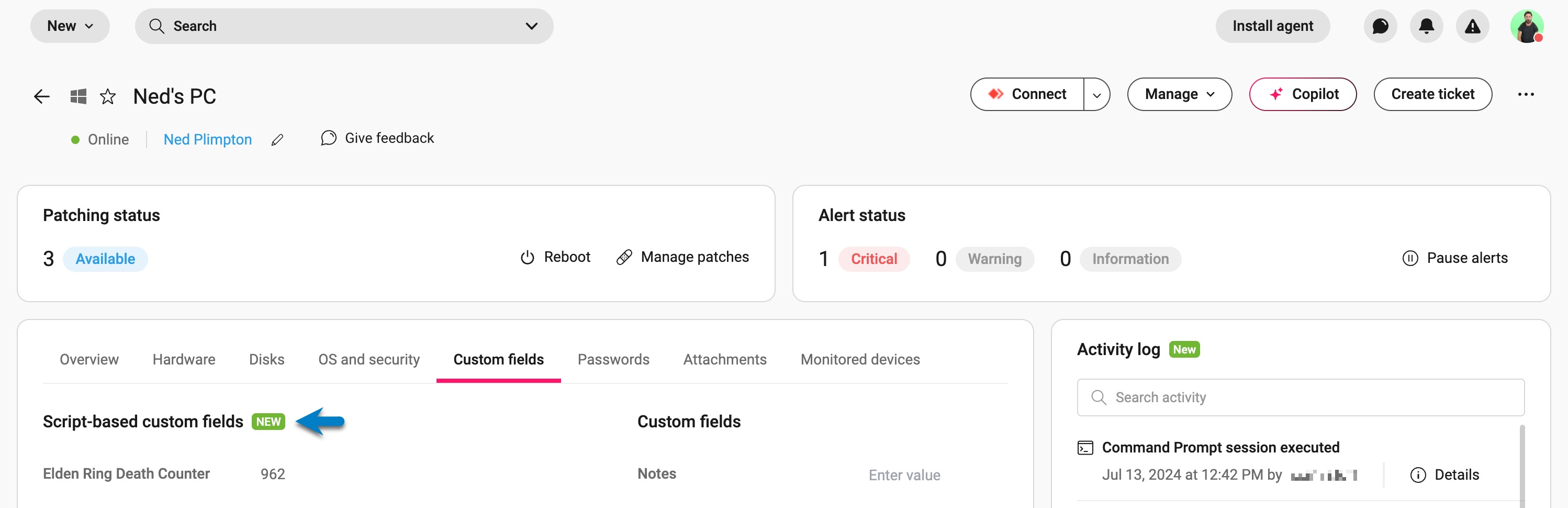The width and height of the screenshot is (1568, 508).
Task: Click the Create ticket button
Action: point(1432,94)
